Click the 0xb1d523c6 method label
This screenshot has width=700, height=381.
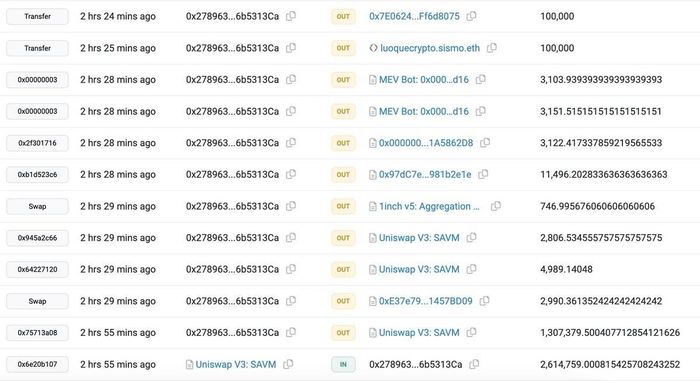point(38,175)
